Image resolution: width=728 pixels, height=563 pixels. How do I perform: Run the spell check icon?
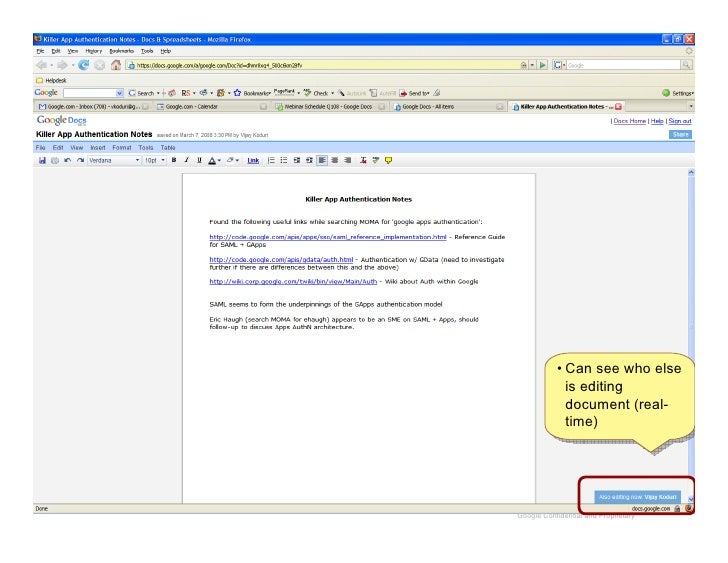[376, 161]
